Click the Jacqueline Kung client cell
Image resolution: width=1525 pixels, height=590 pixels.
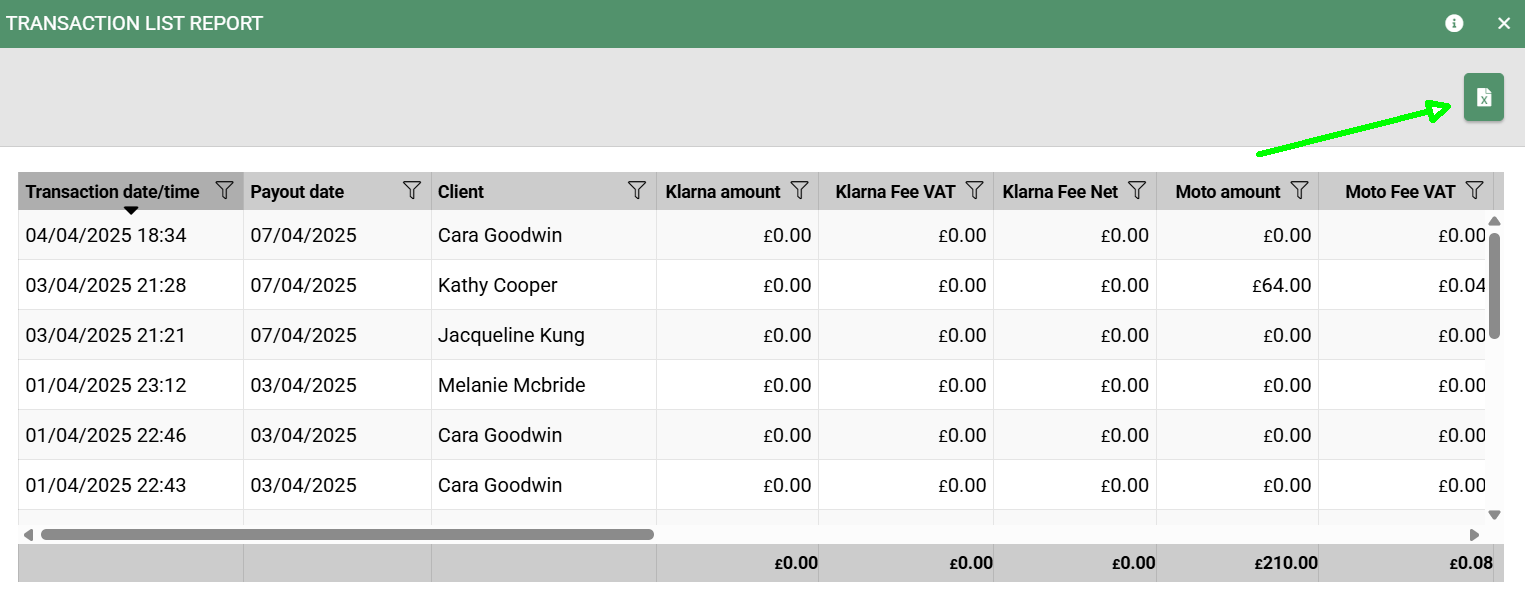[511, 335]
